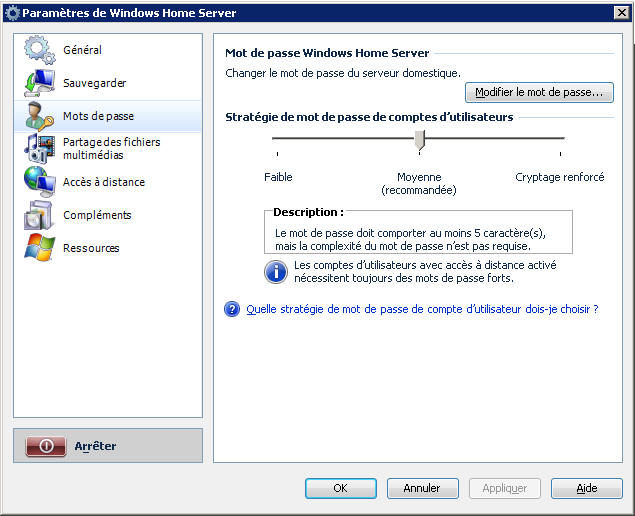Viewport: 635px width, 516px height.
Task: Open the password strategy help link
Action: tap(422, 309)
